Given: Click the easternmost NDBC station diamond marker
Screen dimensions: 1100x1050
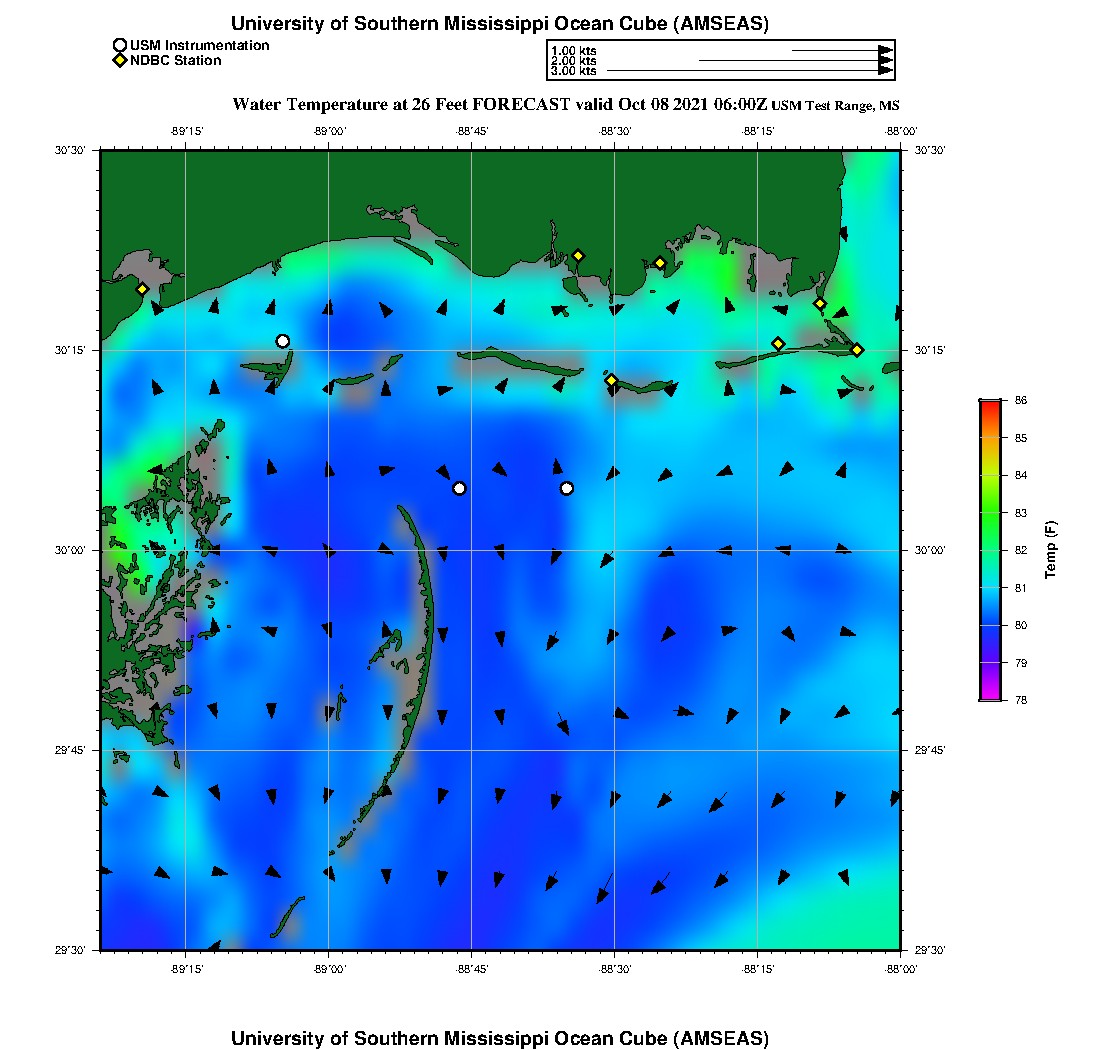Looking at the screenshot, I should point(857,349).
